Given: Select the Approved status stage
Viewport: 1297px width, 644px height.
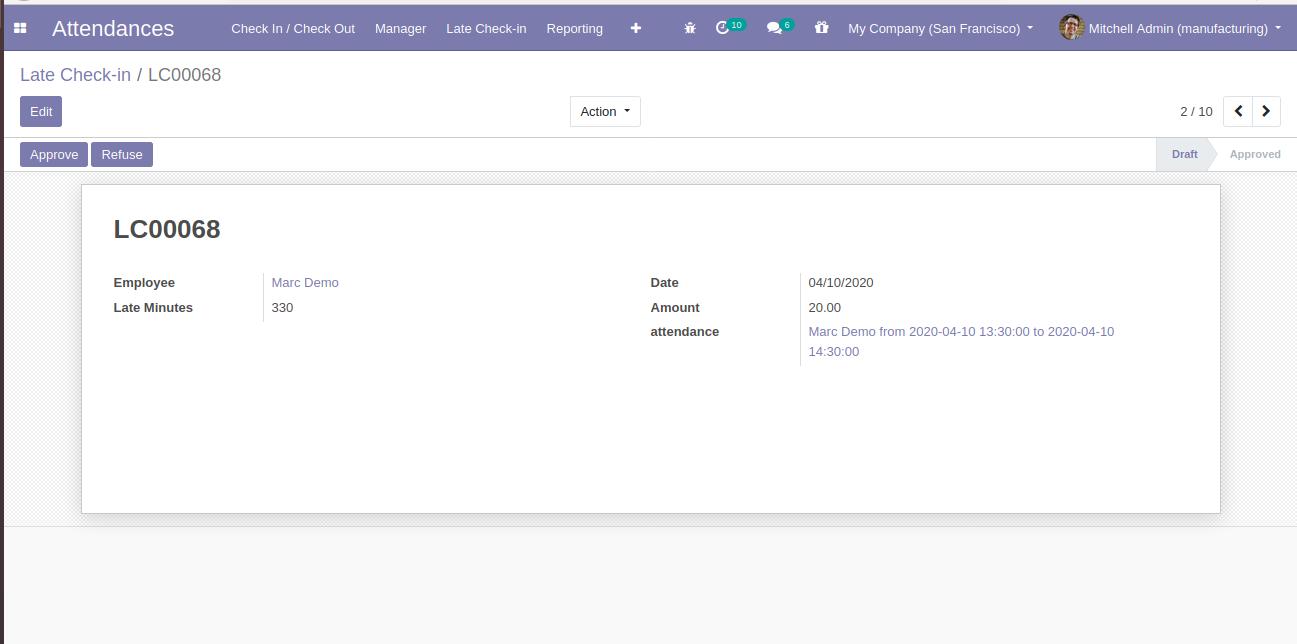Looking at the screenshot, I should point(1255,154).
